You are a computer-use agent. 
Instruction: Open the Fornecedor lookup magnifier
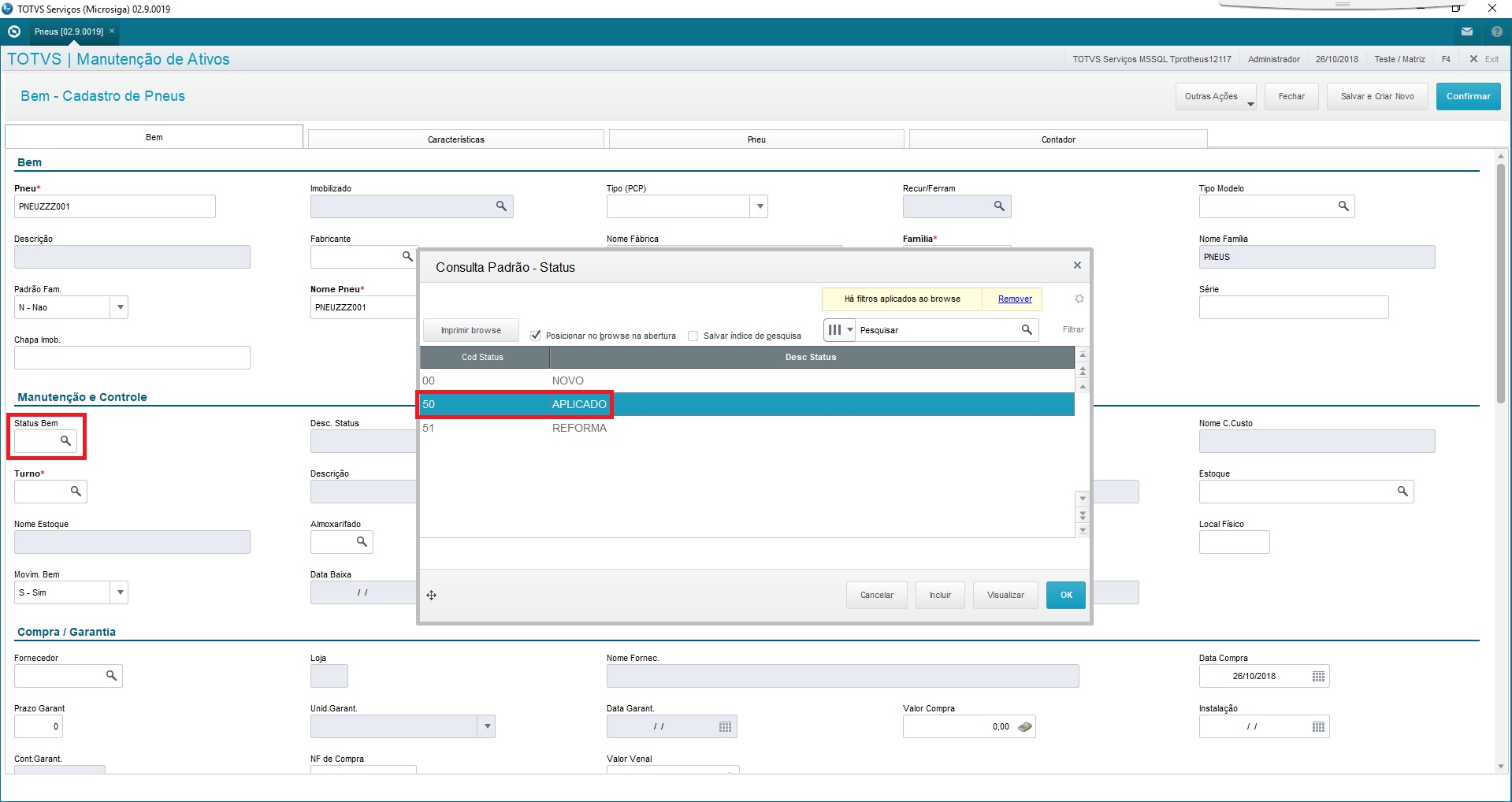tap(111, 676)
